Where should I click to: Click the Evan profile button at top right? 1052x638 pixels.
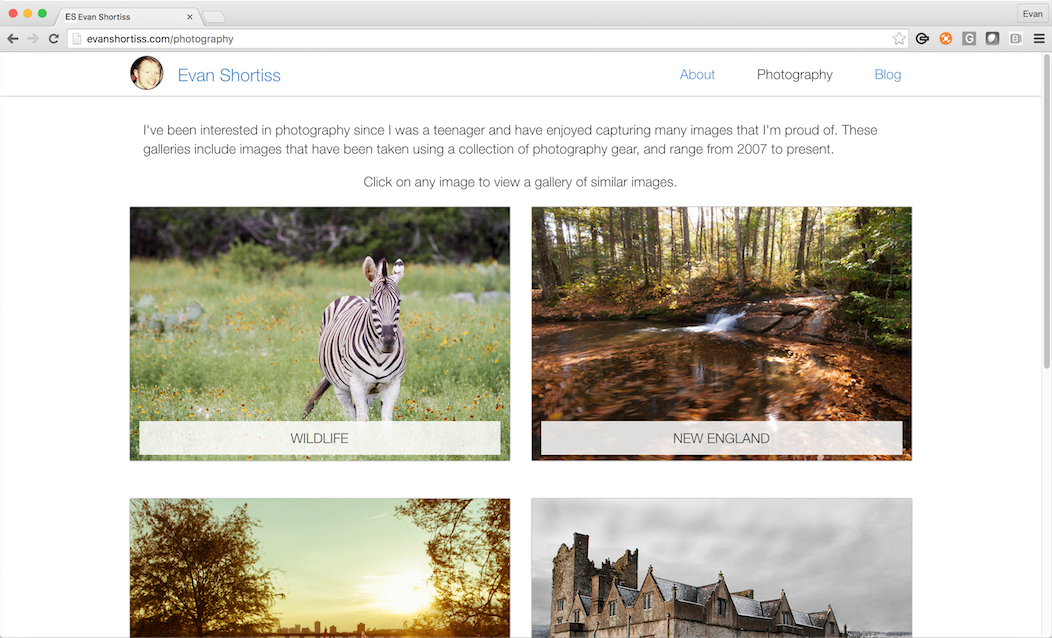1033,13
